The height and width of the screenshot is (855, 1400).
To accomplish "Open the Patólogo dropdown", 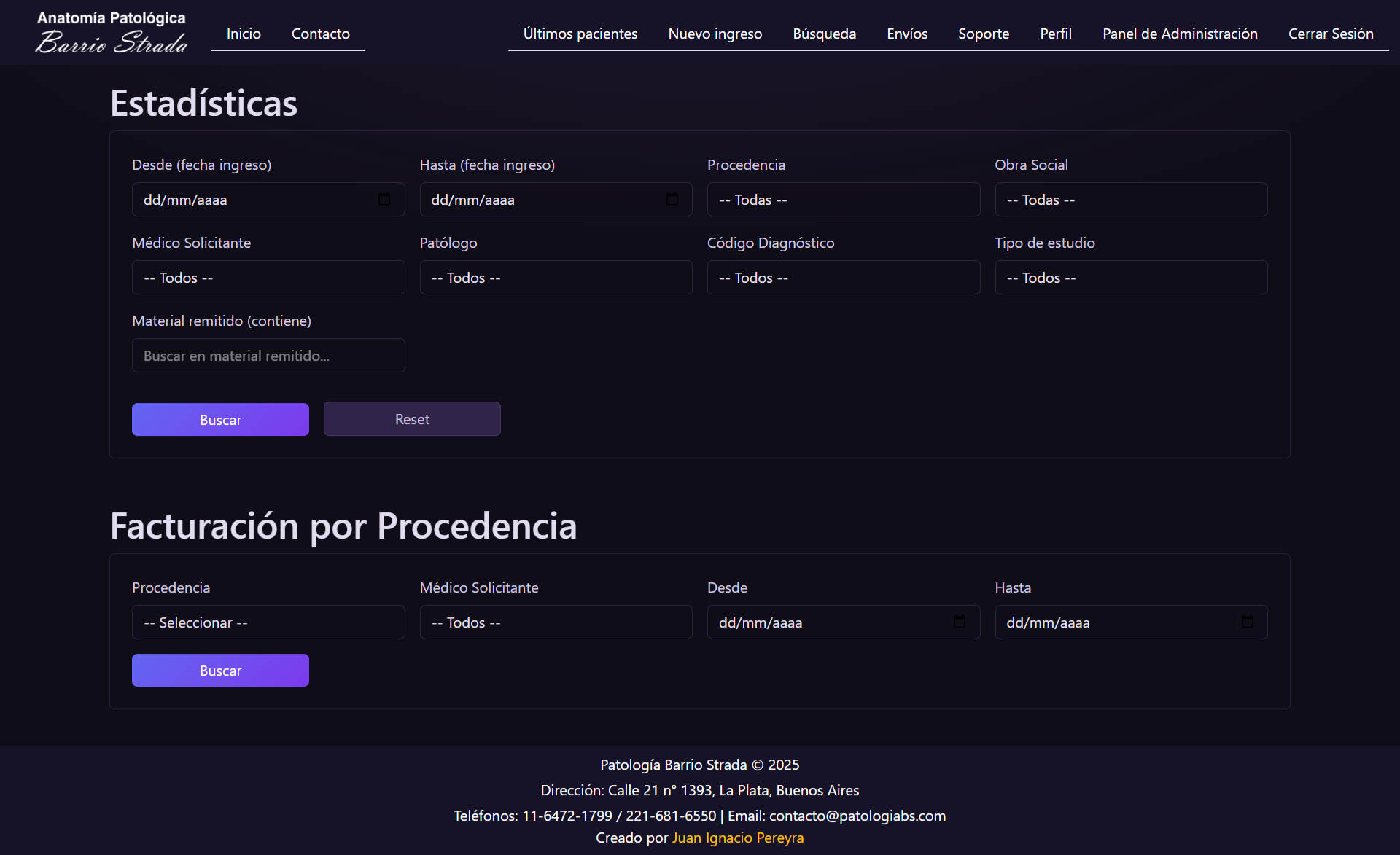I will click(x=556, y=278).
